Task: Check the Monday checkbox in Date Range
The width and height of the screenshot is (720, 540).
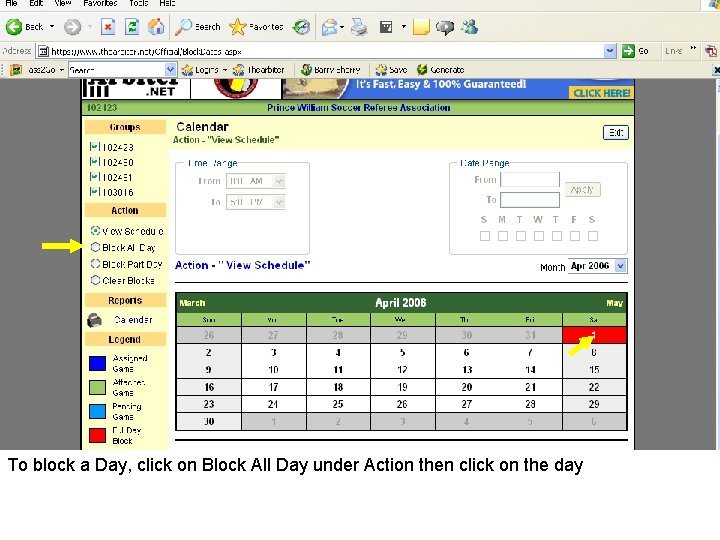Action: (503, 236)
